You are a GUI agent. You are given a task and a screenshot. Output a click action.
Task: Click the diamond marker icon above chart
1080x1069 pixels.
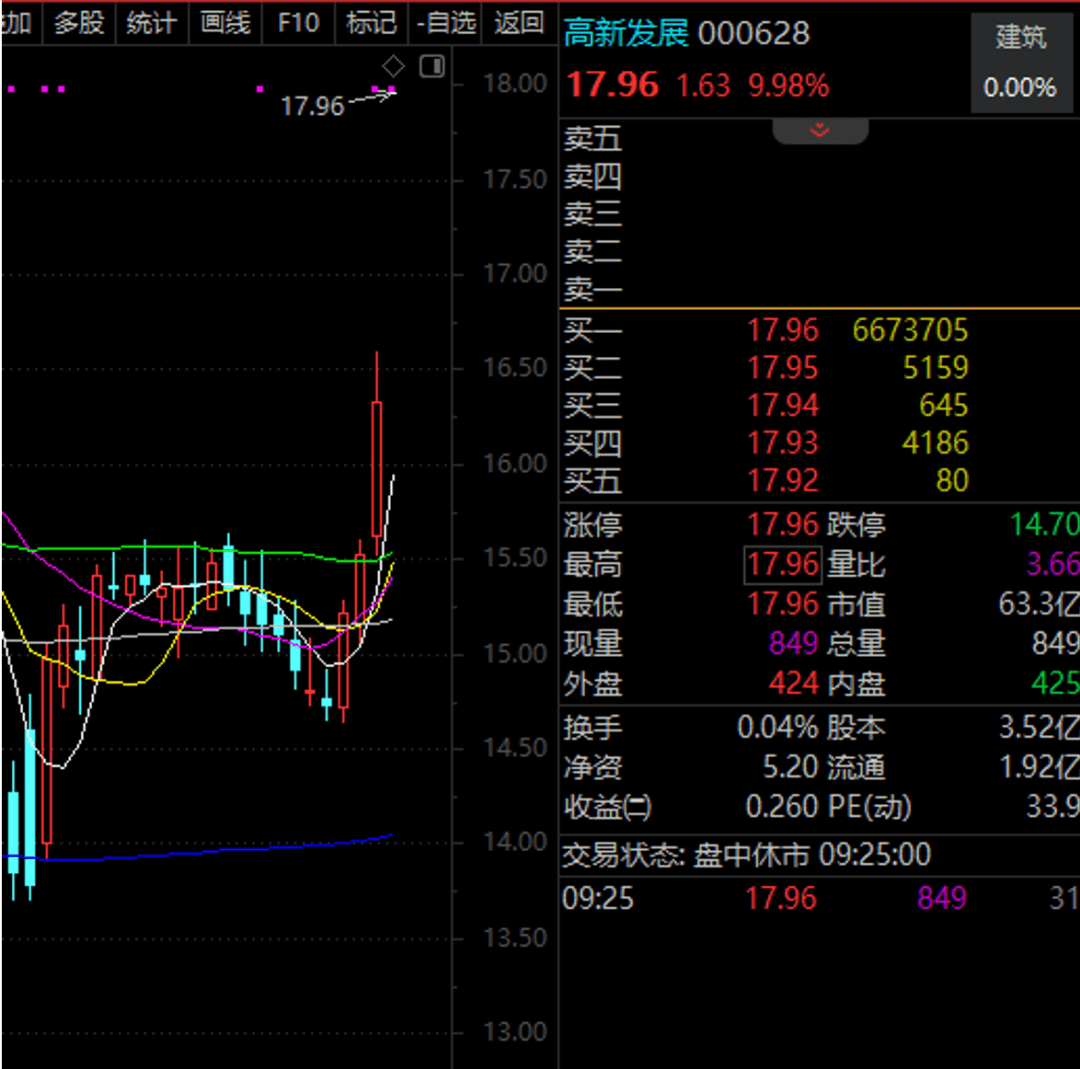click(394, 67)
